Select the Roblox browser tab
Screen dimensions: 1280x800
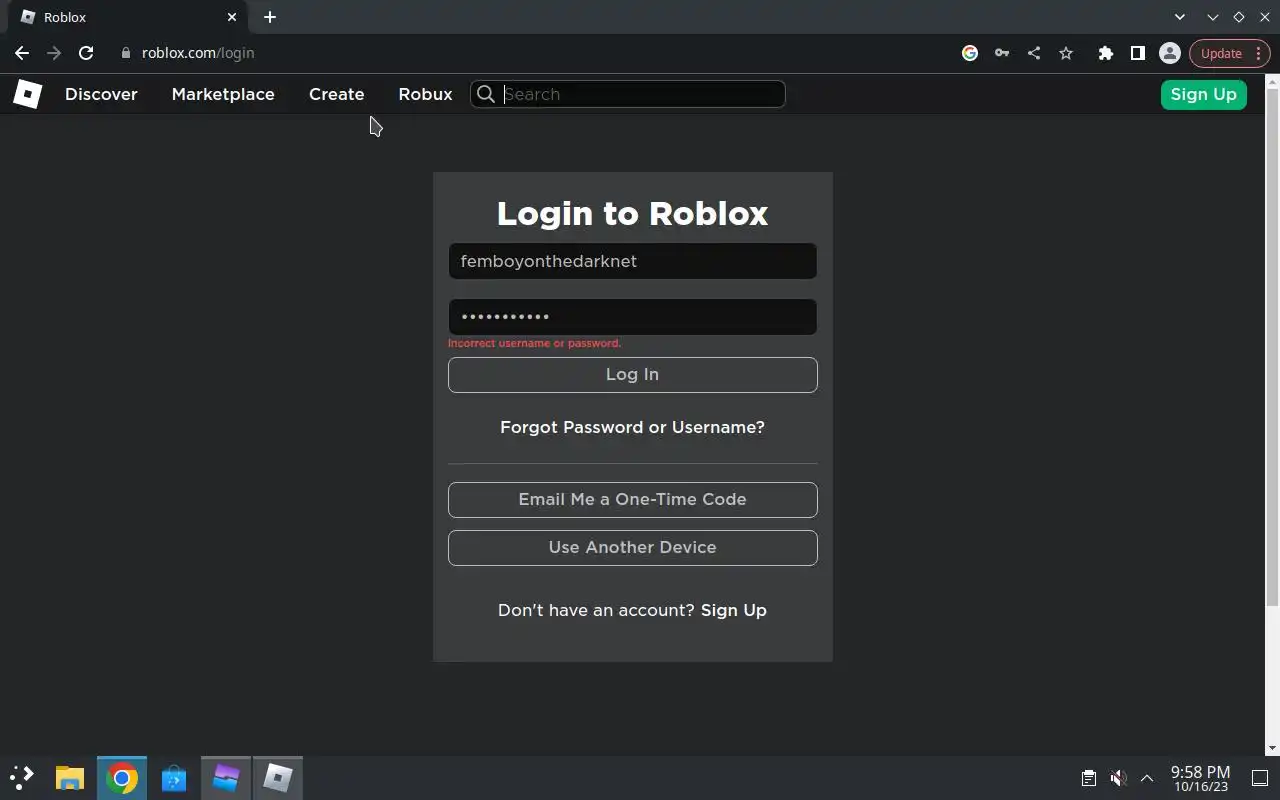tap(130, 17)
